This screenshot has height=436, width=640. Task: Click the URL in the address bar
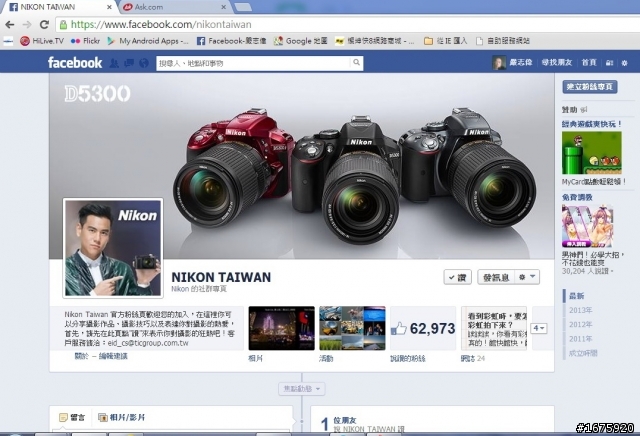pyautogui.click(x=161, y=24)
